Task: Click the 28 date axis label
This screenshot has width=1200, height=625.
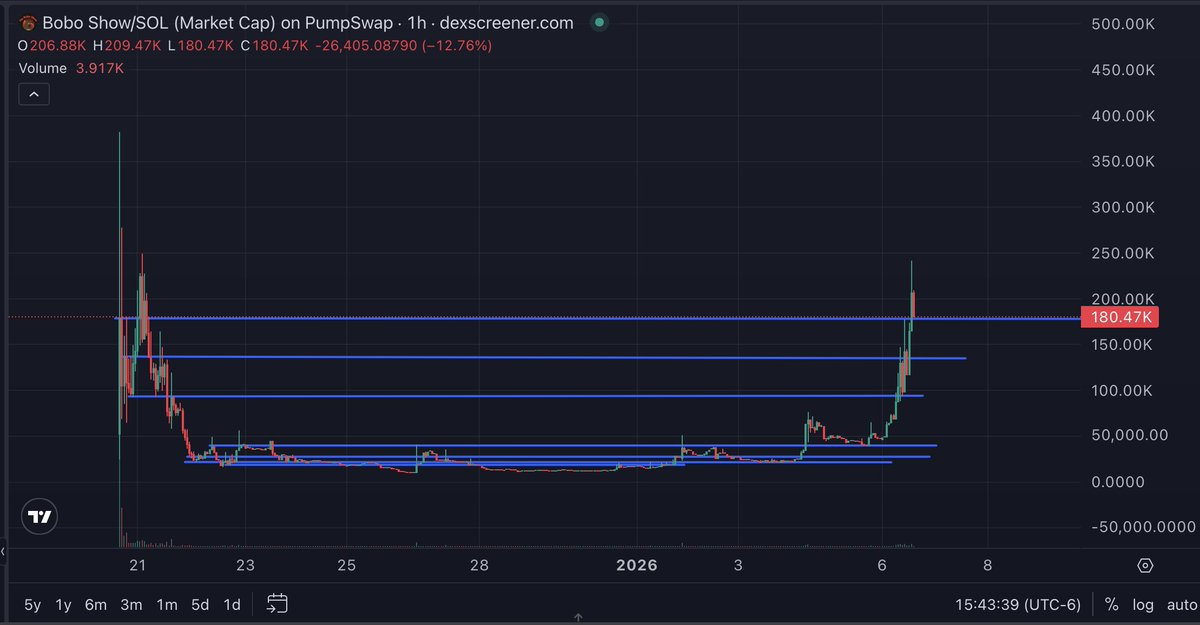Action: [480, 566]
